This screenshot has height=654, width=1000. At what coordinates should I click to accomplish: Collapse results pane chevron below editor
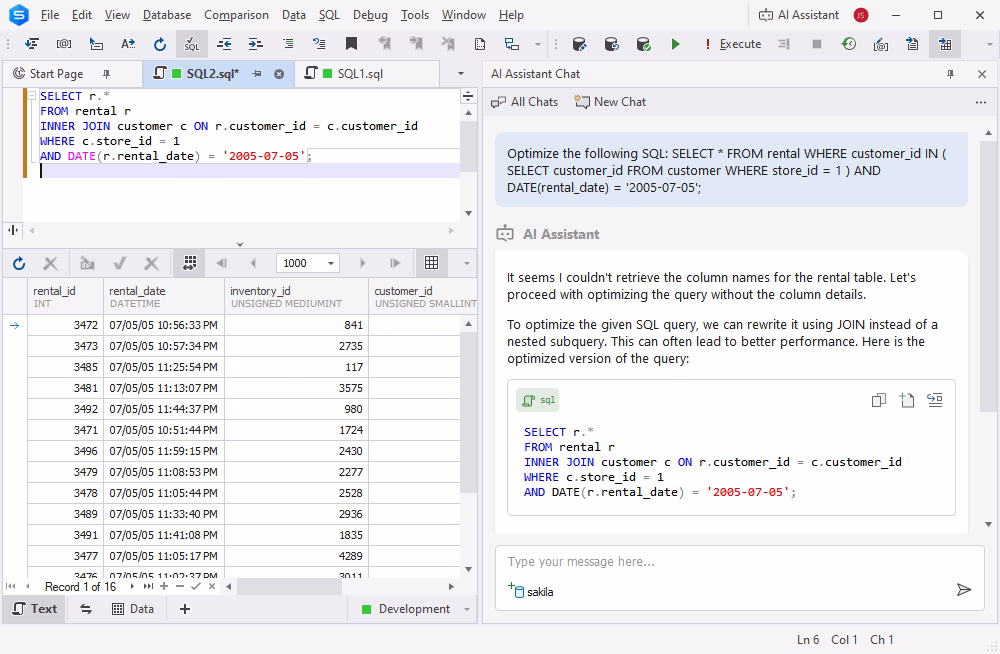pyautogui.click(x=240, y=244)
